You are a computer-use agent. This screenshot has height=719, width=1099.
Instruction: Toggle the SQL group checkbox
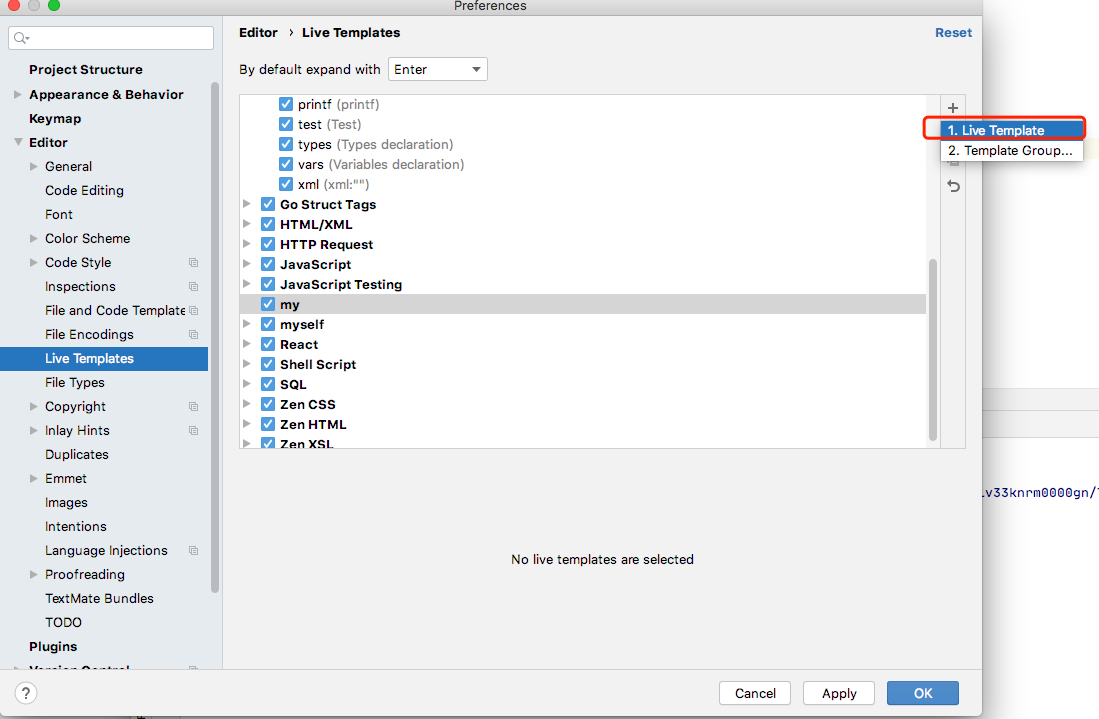268,384
